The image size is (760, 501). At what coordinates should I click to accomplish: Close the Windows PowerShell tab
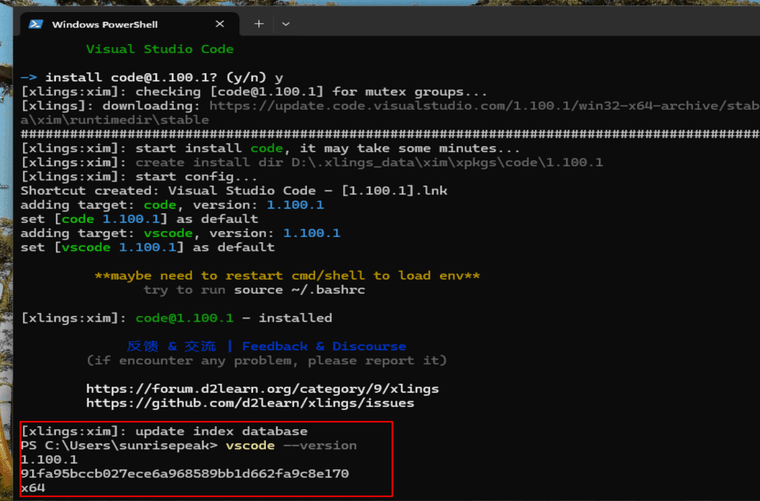[220, 24]
